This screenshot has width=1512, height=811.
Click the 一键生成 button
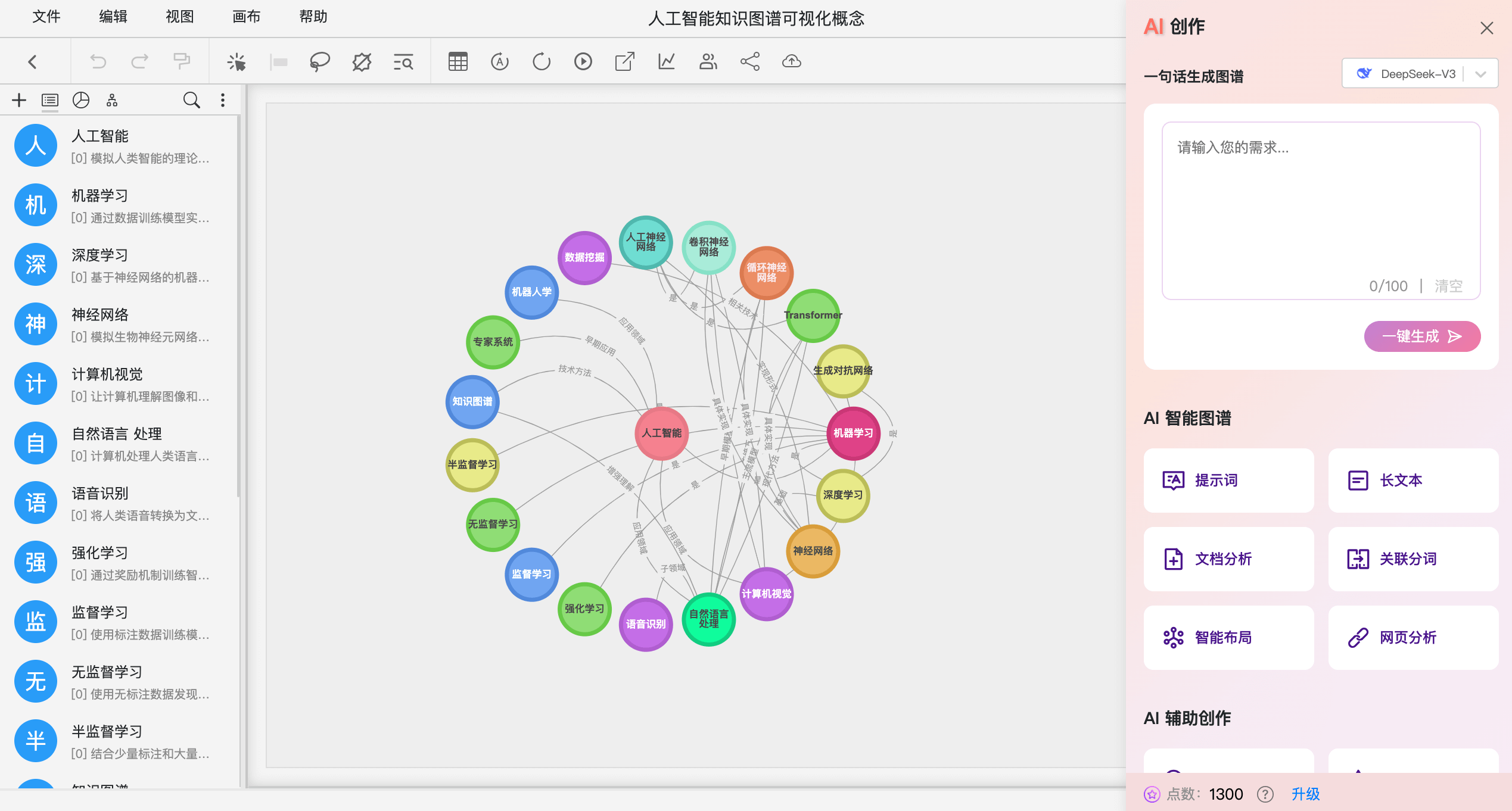[x=1422, y=336]
